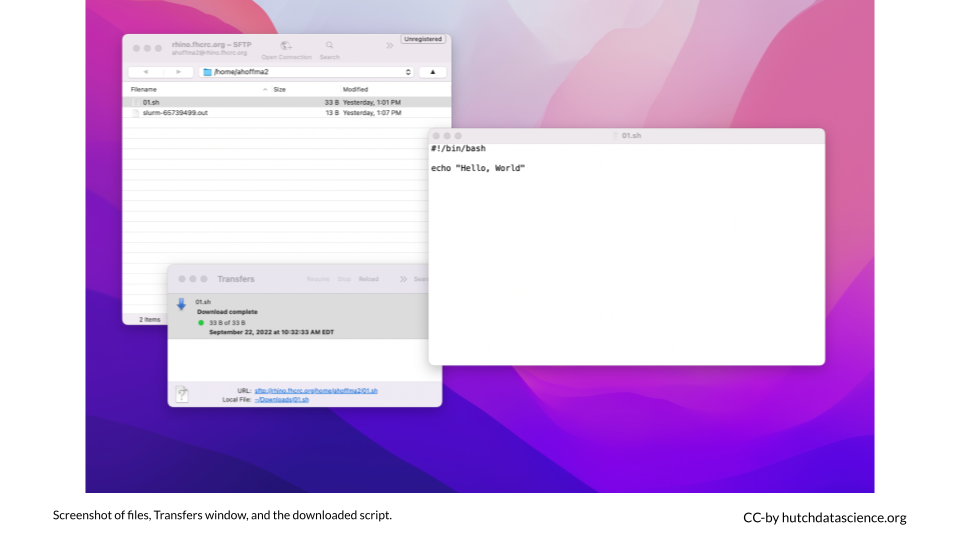Click the 01.sh file icon in browser

[x=136, y=102]
